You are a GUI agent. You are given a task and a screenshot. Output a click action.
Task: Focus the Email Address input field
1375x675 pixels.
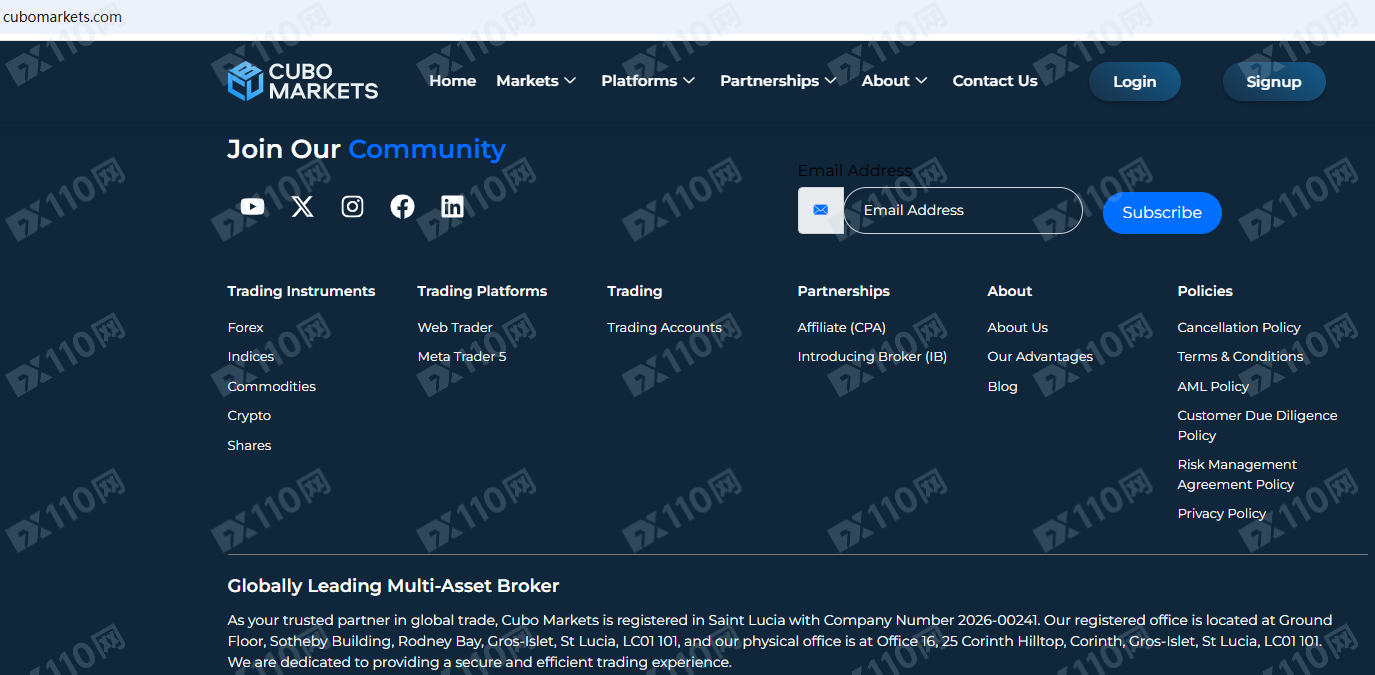963,210
